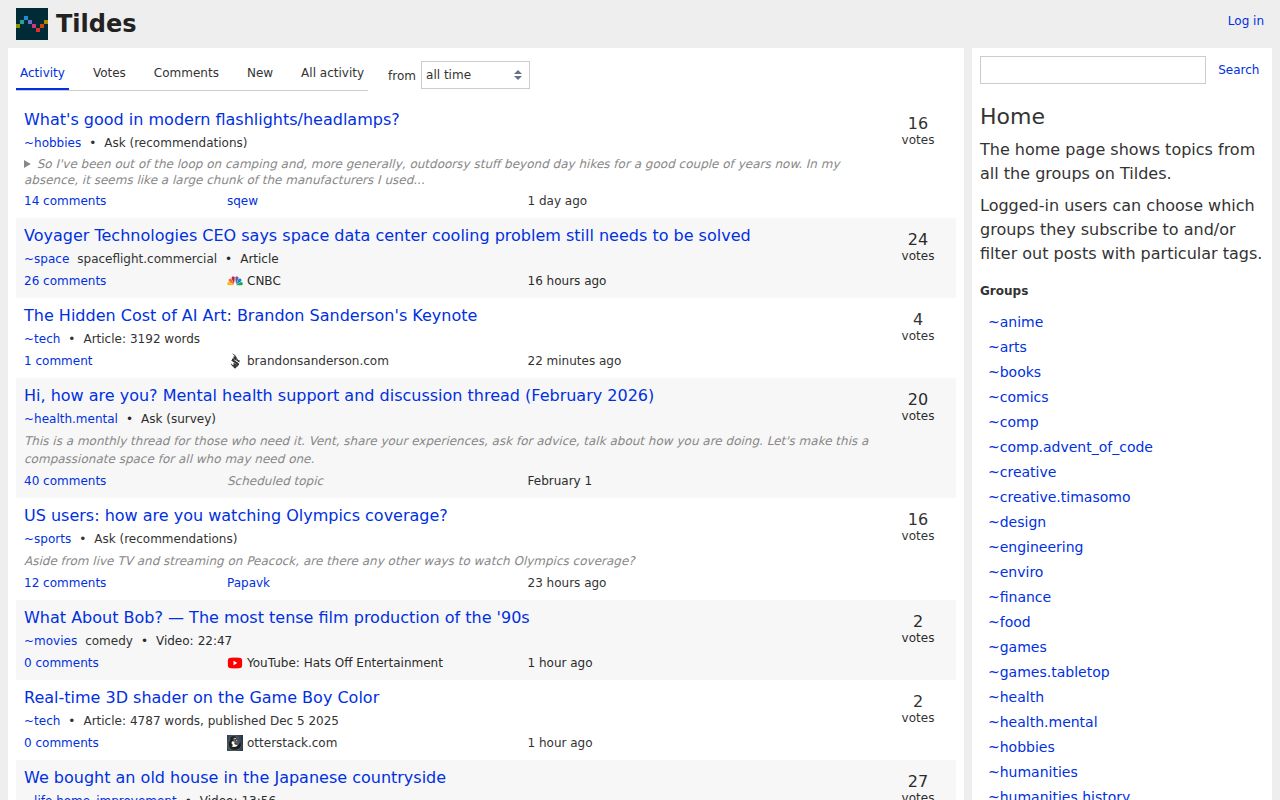Expand the flashlights topic excerpt
This screenshot has width=1280, height=800.
point(28,165)
